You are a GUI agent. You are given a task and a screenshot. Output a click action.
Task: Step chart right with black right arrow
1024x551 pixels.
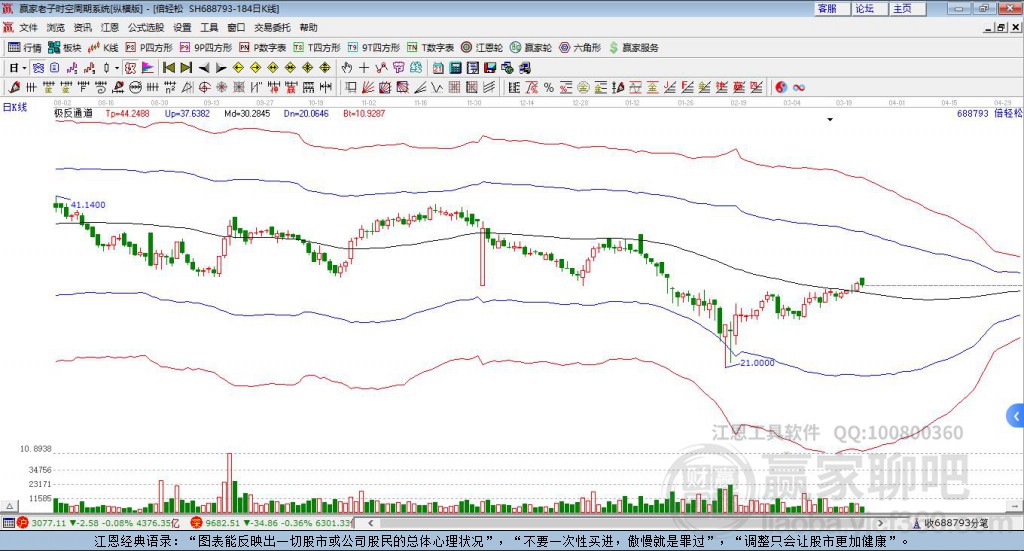click(x=221, y=68)
